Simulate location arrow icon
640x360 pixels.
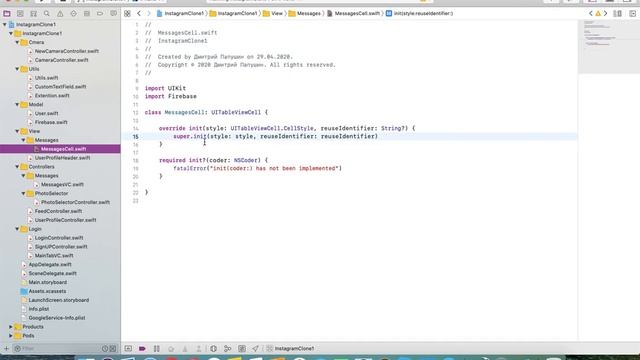[255, 349]
